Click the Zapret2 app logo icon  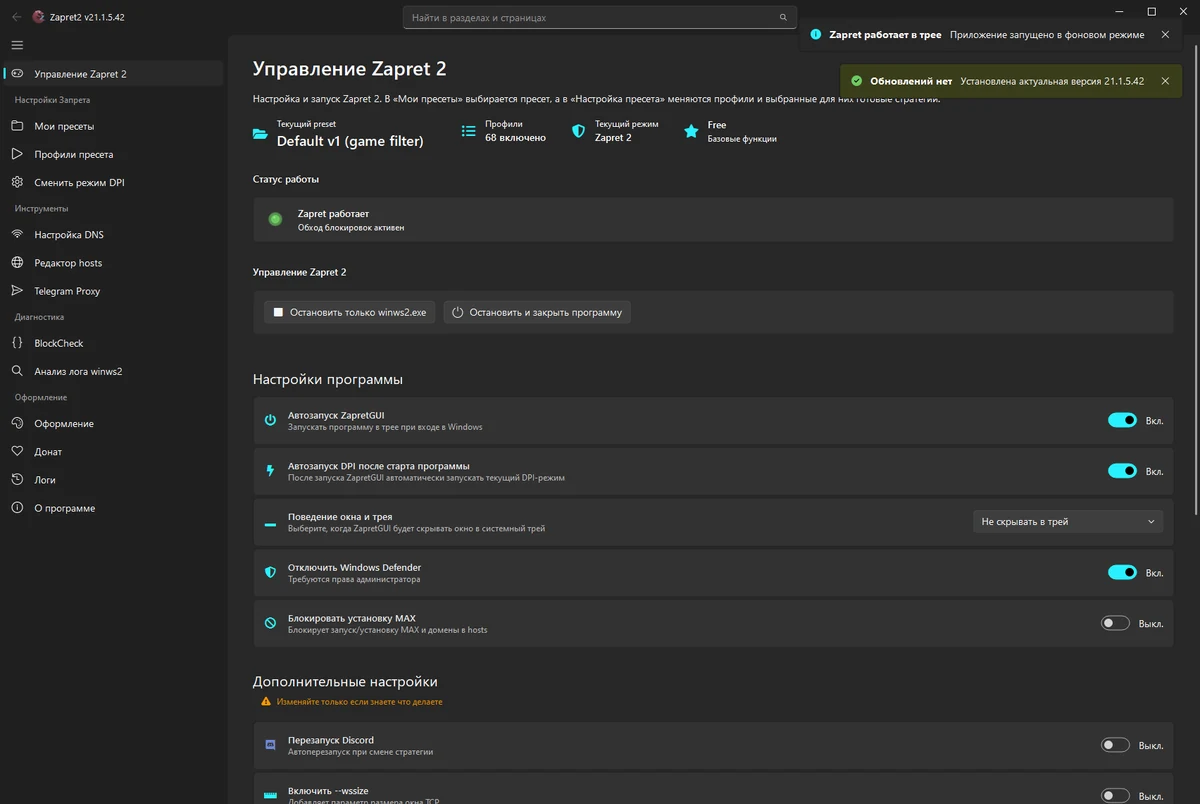click(x=38, y=17)
